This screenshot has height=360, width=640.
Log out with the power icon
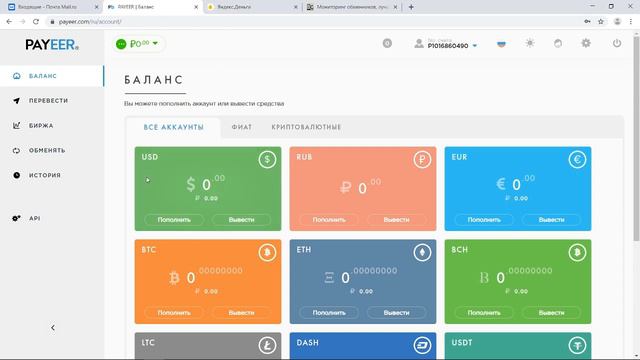[617, 43]
